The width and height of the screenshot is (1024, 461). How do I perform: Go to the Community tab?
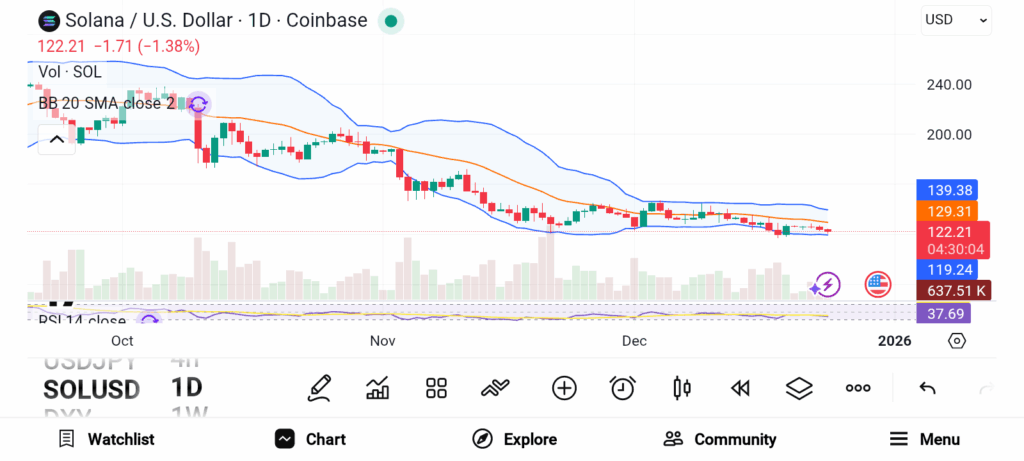[x=720, y=439]
